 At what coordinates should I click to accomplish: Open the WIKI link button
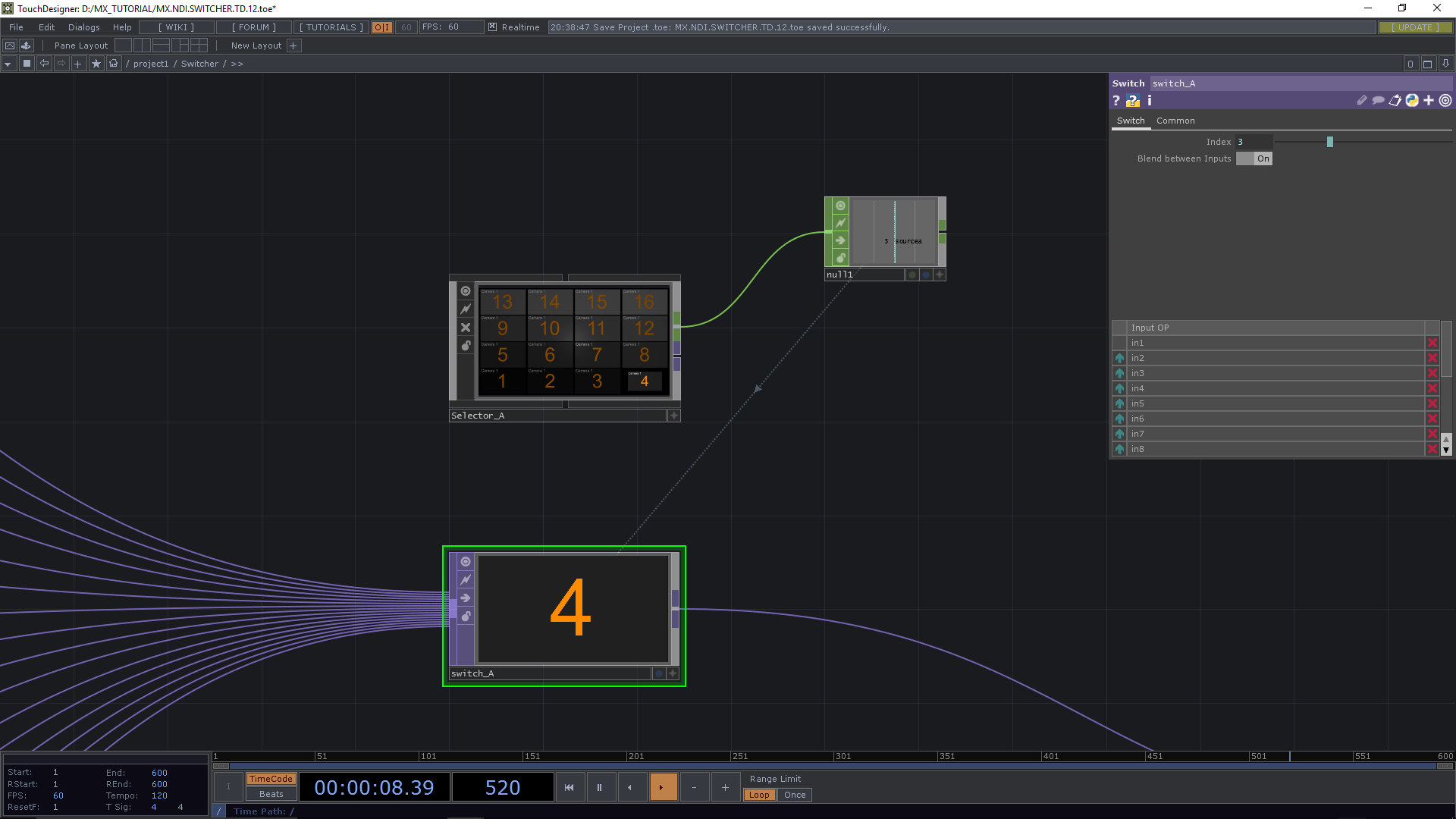177,27
